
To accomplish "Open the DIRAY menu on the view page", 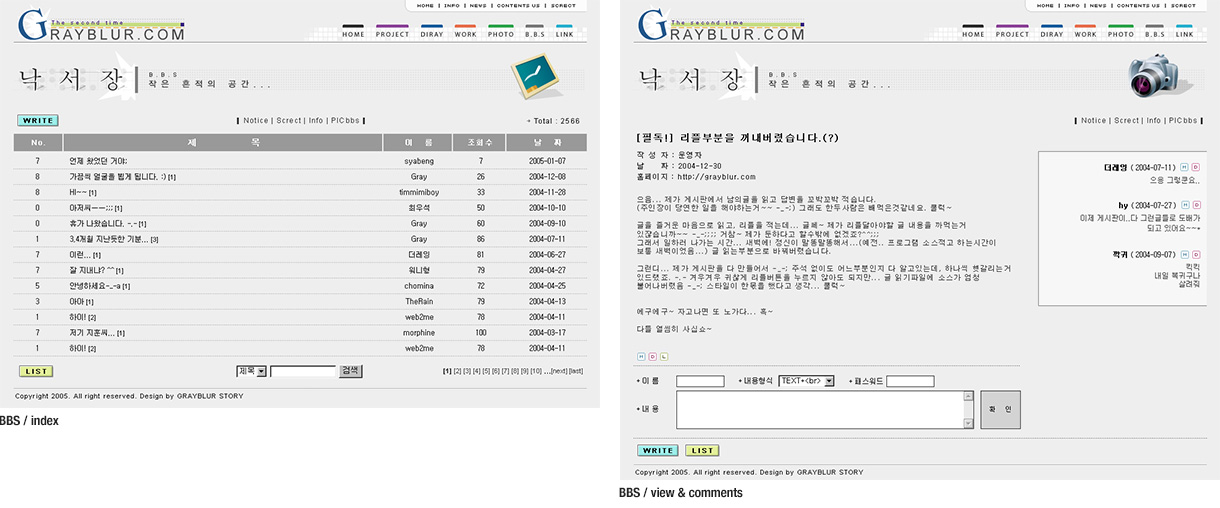I will [x=1051, y=31].
